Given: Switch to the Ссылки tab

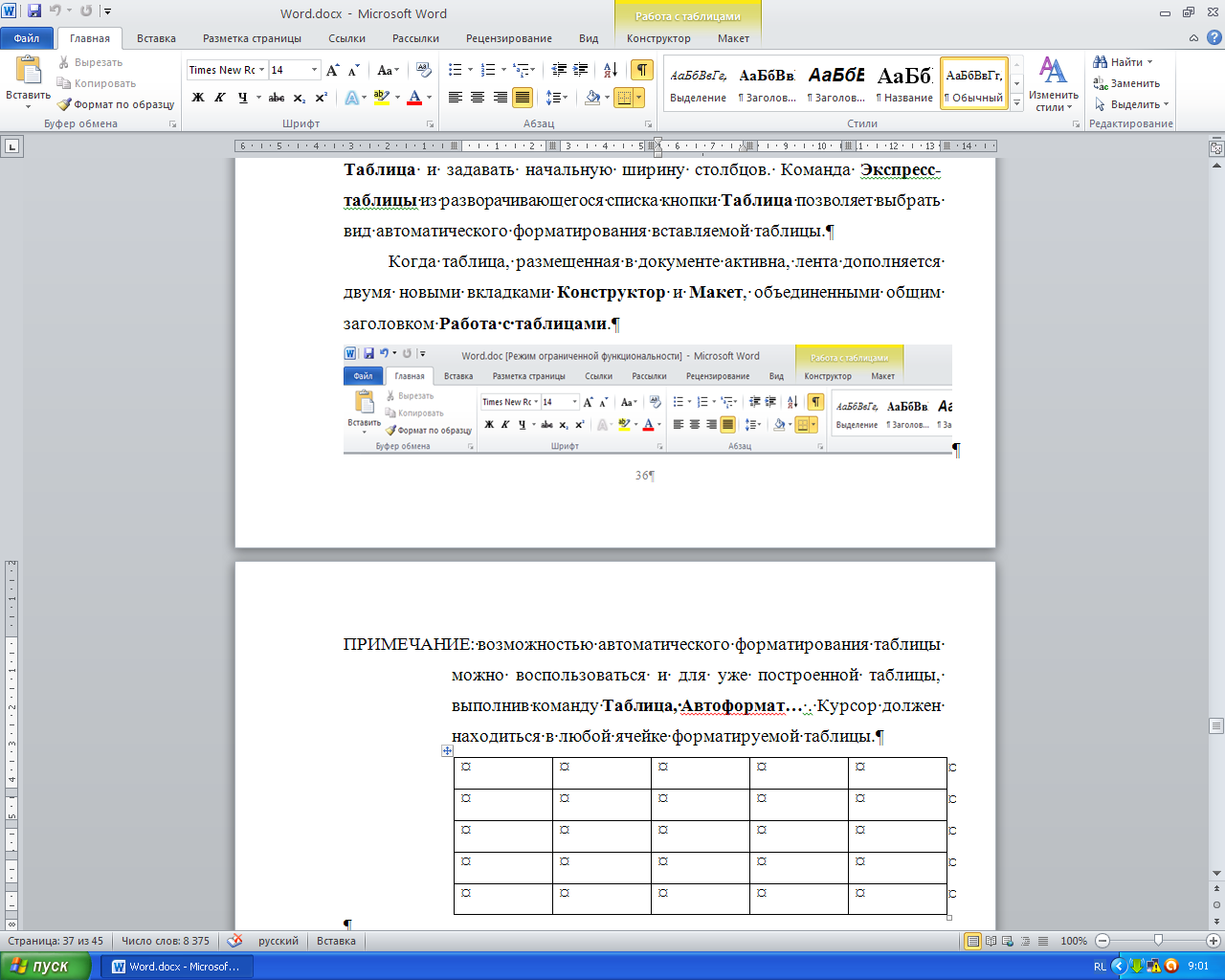Looking at the screenshot, I should click(346, 38).
